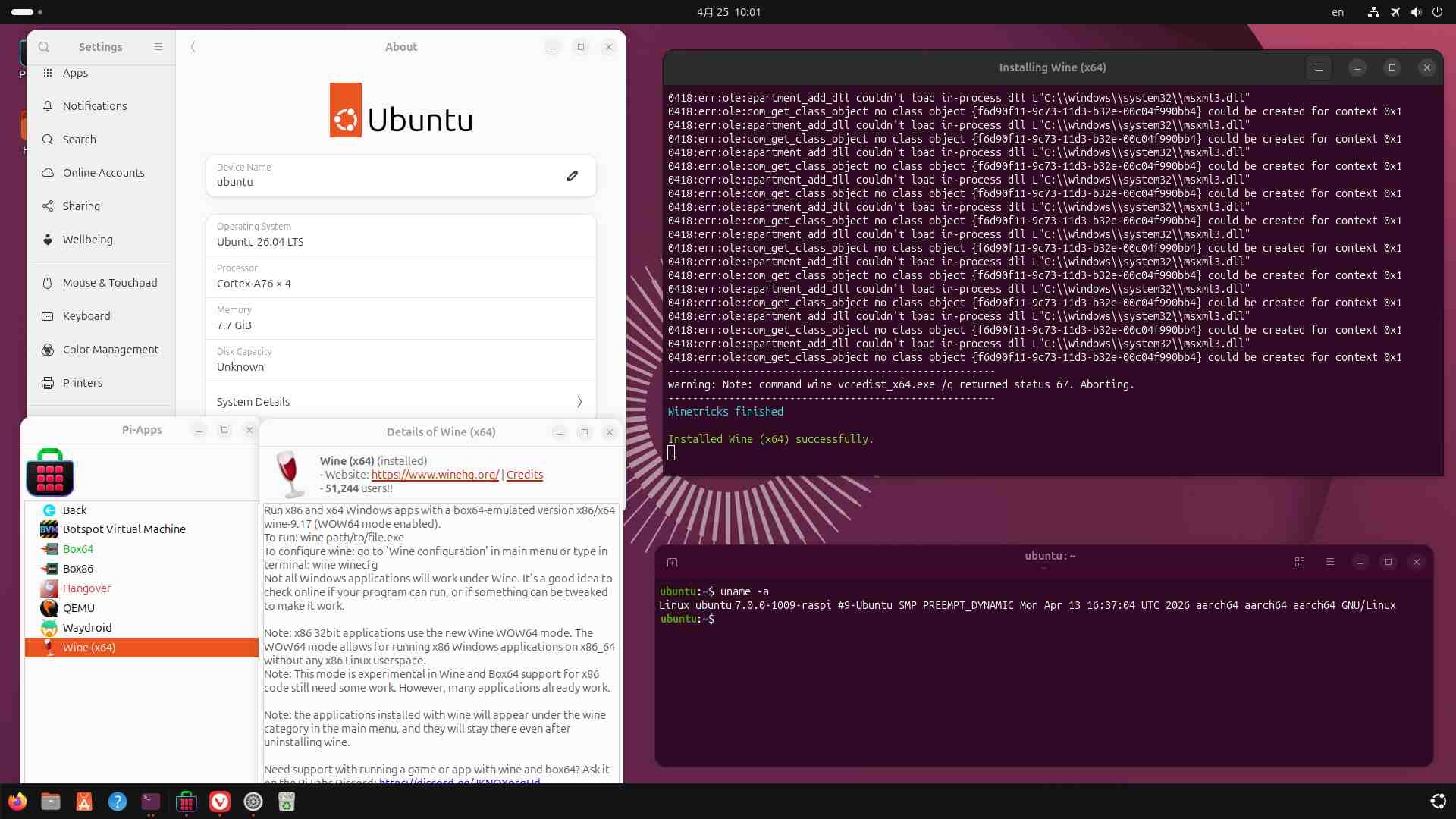Screen dimensions: 1456x819
Task: Open volume indicator in top bar
Action: [x=1416, y=12]
